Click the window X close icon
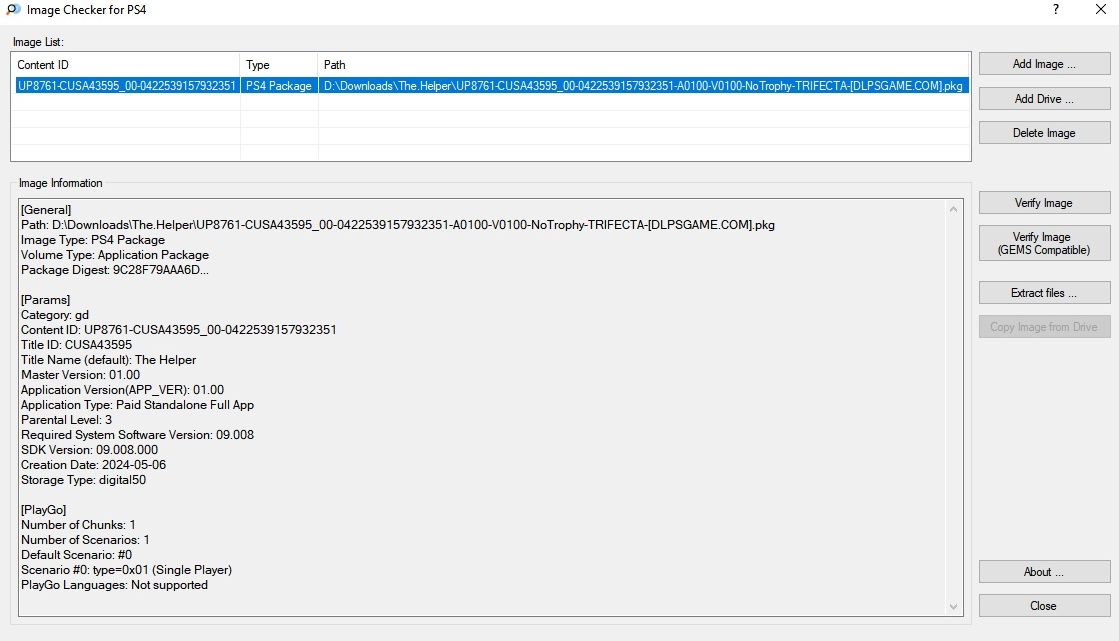 (x=1100, y=9)
